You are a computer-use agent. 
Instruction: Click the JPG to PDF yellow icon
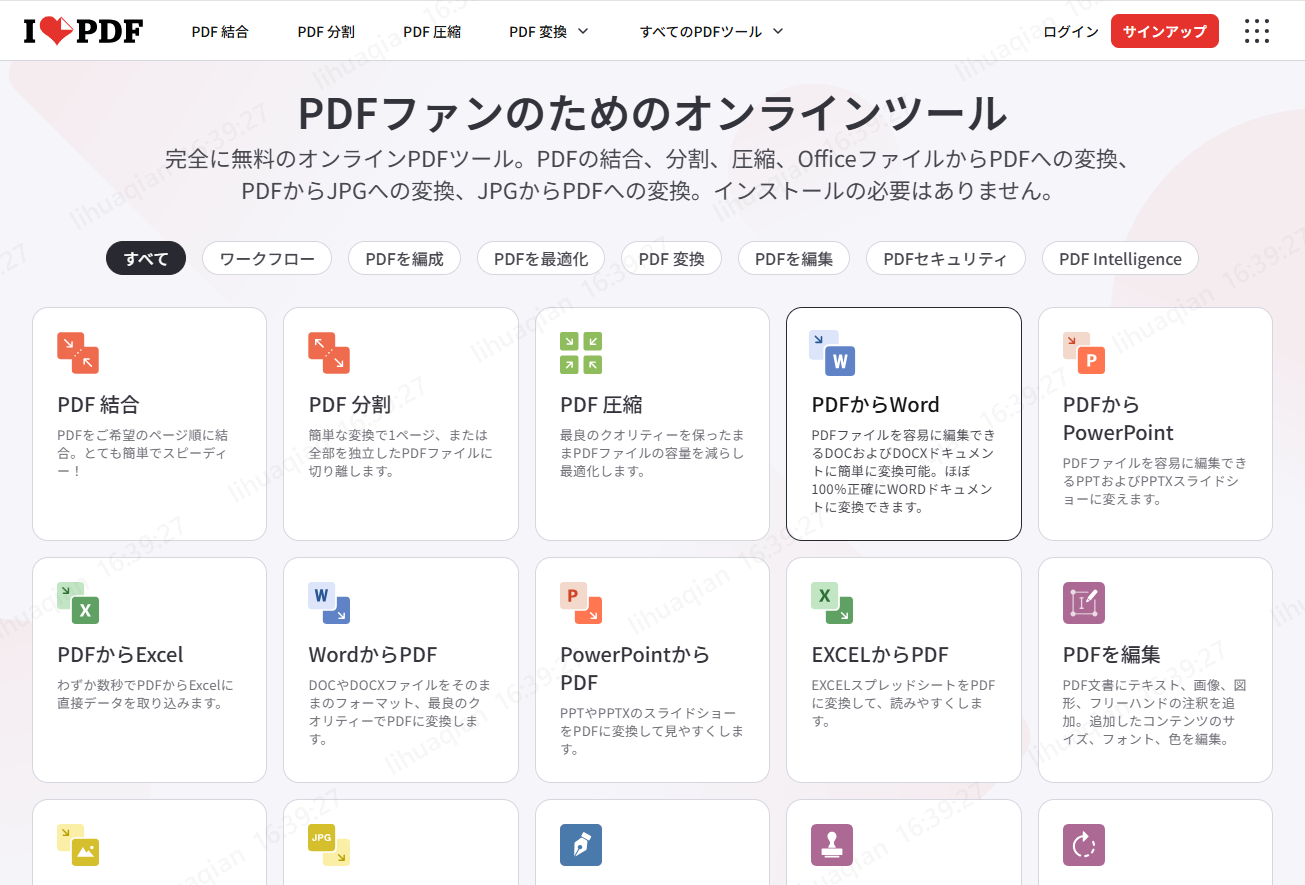coord(330,845)
